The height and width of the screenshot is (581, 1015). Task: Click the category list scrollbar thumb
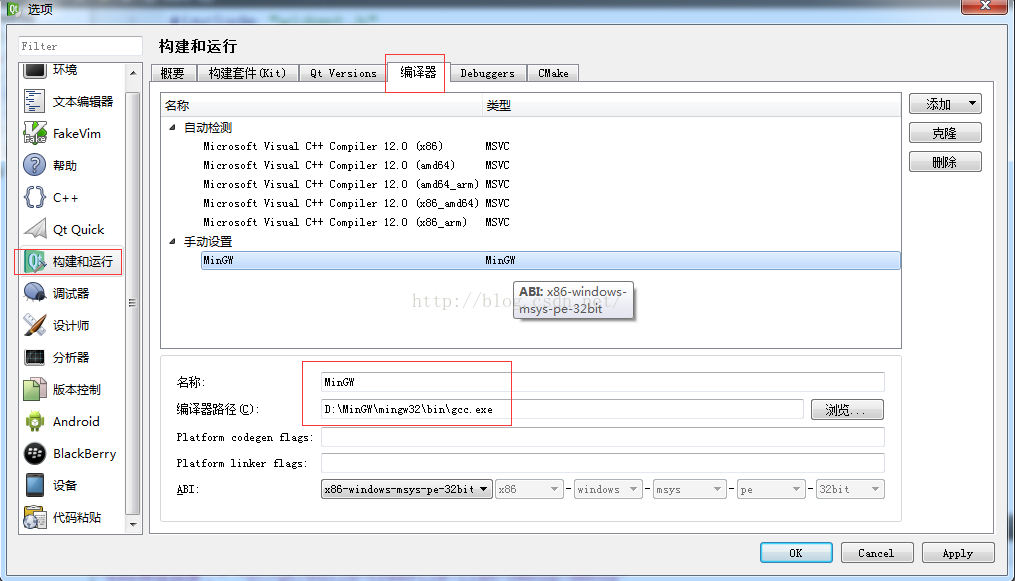pos(133,303)
